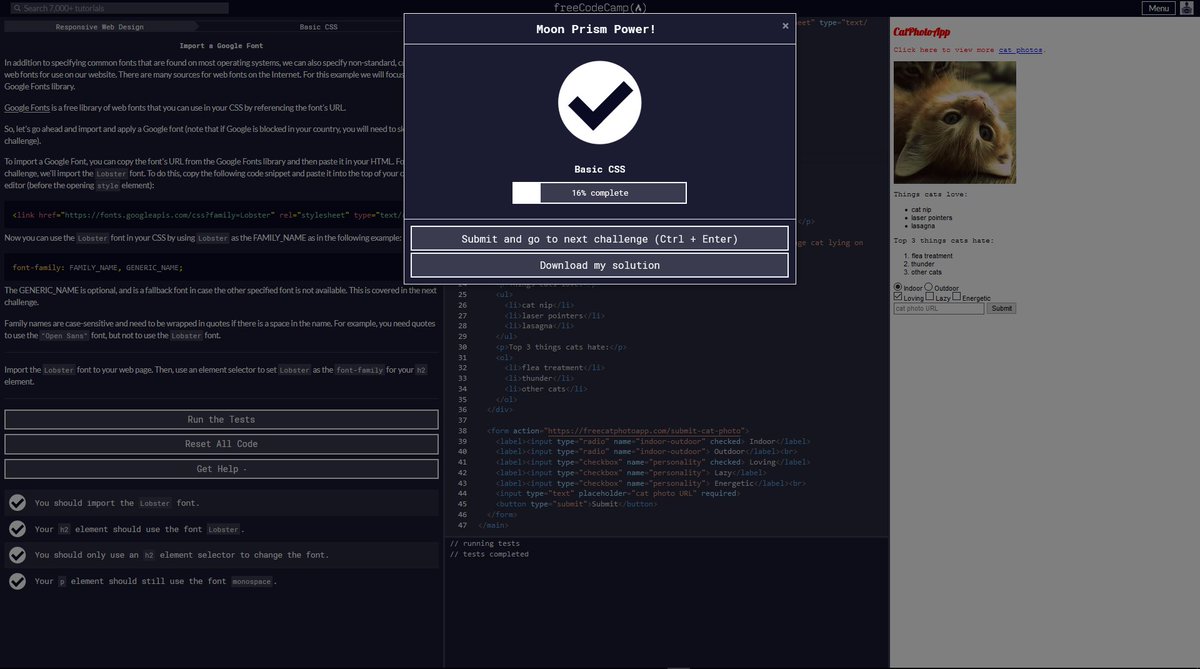Click the kitten photo in preview
1200x669 pixels.
[x=955, y=122]
